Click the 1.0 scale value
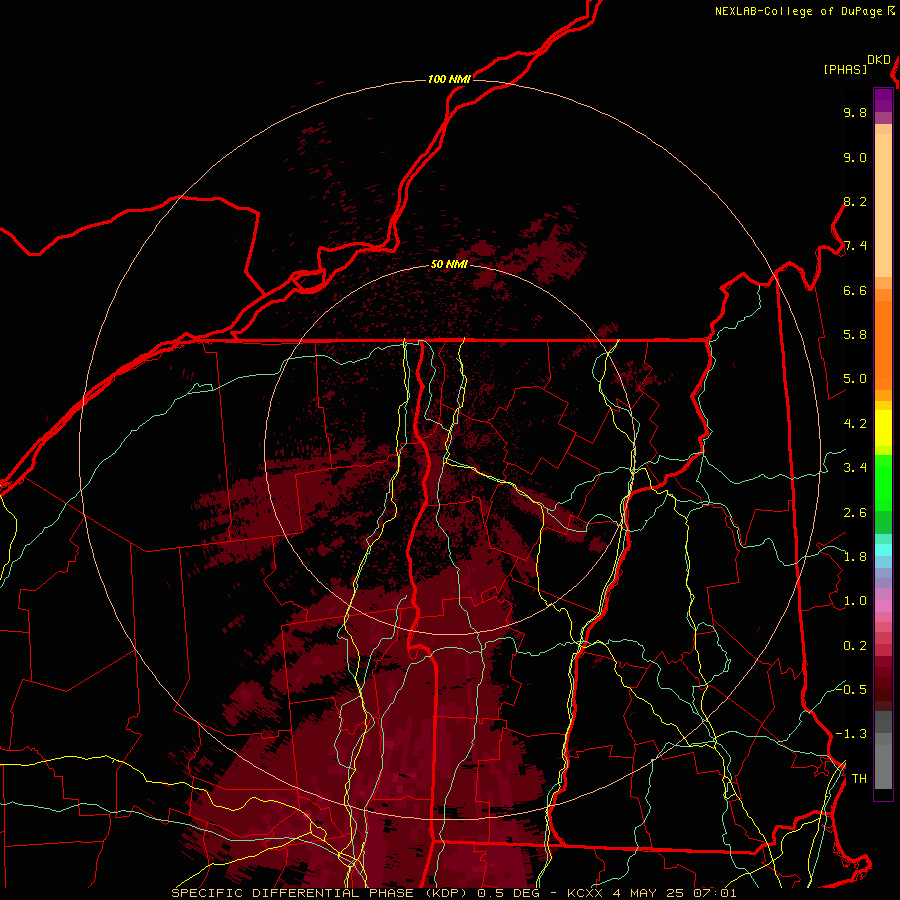Screen dimensions: 900x900 tap(855, 601)
